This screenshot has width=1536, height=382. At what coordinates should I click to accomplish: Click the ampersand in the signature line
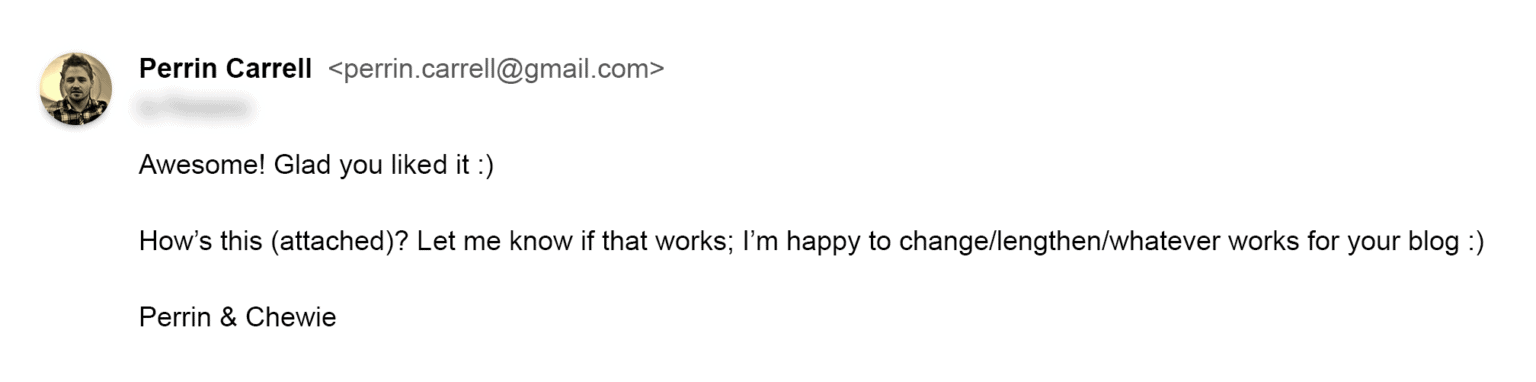pyautogui.click(x=227, y=318)
